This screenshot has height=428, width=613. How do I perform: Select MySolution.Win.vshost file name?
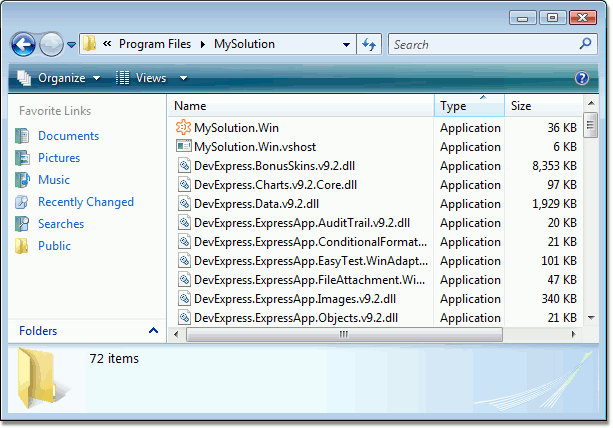[x=255, y=147]
